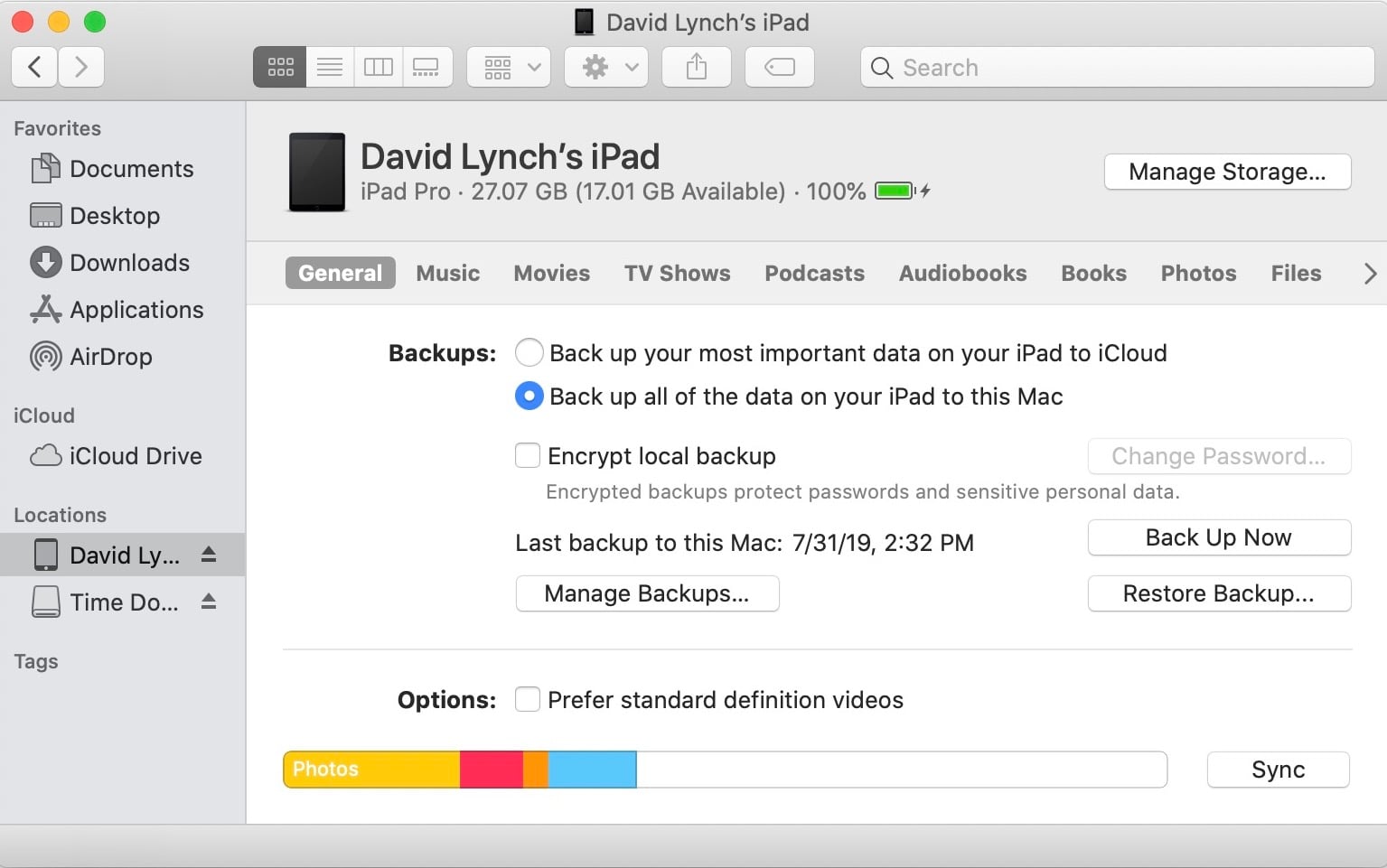The height and width of the screenshot is (868, 1387).
Task: Click the iPad device thumbnail image
Action: 315,173
